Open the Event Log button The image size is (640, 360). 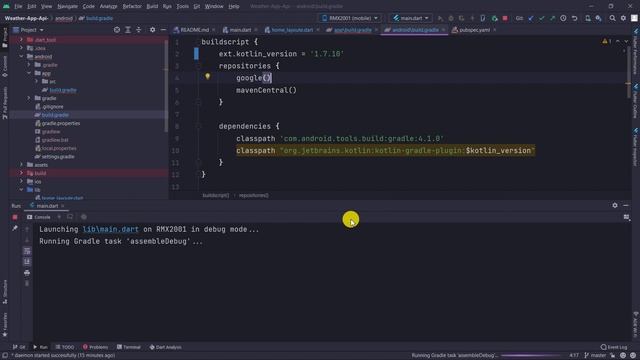[614, 347]
